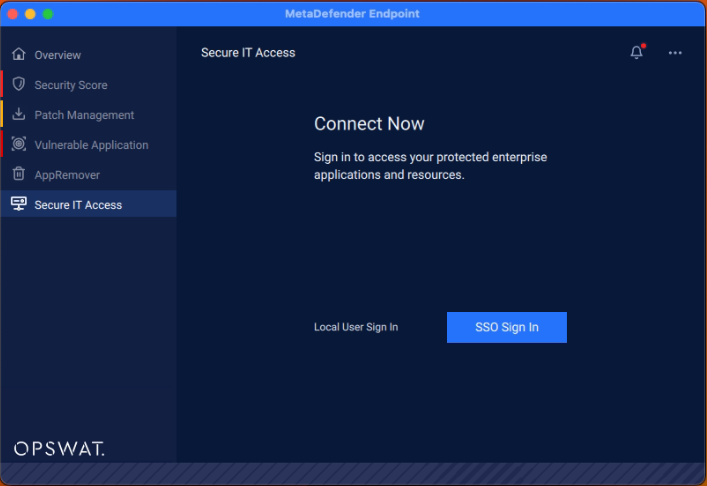The width and height of the screenshot is (707, 486).
Task: Open the Patch Management menu label
Action: coord(84,115)
